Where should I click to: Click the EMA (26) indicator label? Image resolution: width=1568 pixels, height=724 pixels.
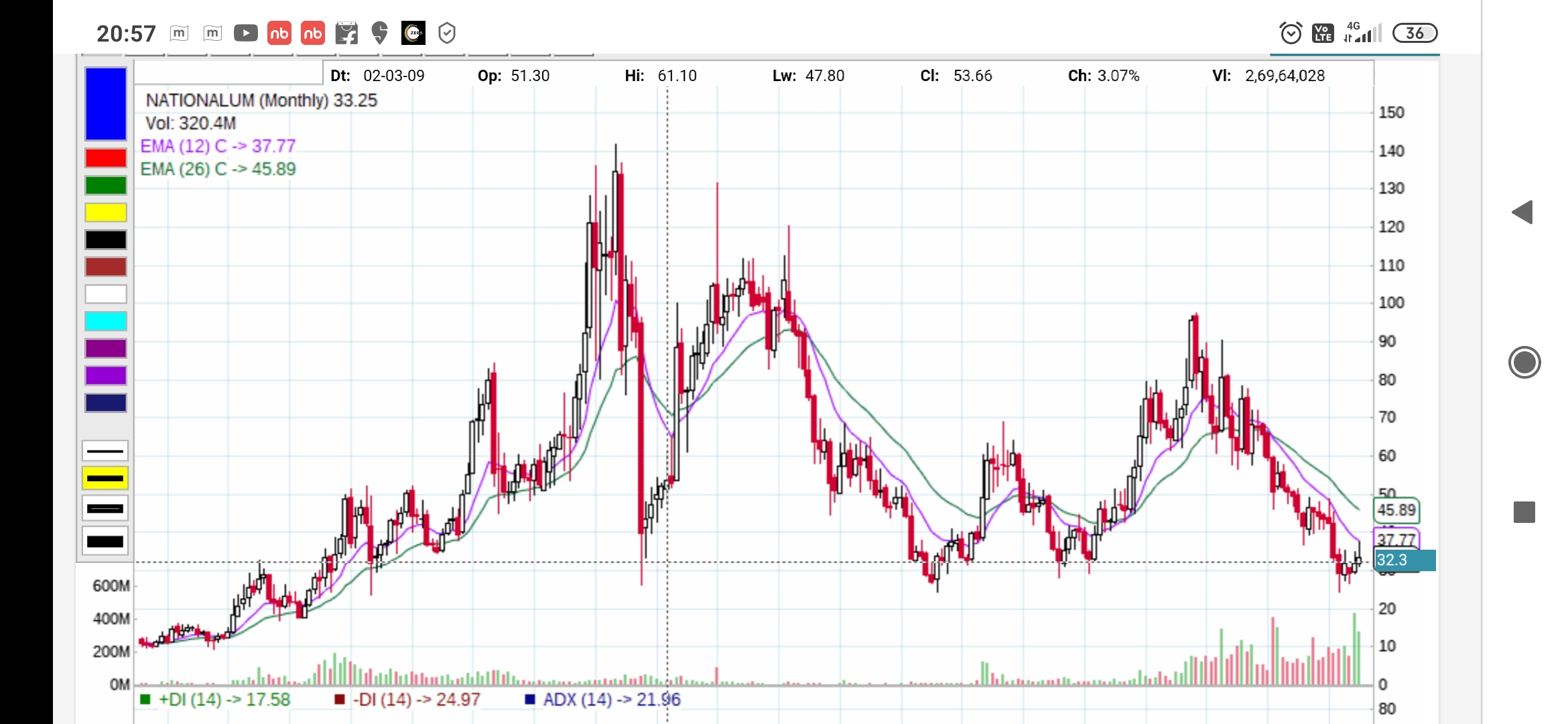click(218, 169)
